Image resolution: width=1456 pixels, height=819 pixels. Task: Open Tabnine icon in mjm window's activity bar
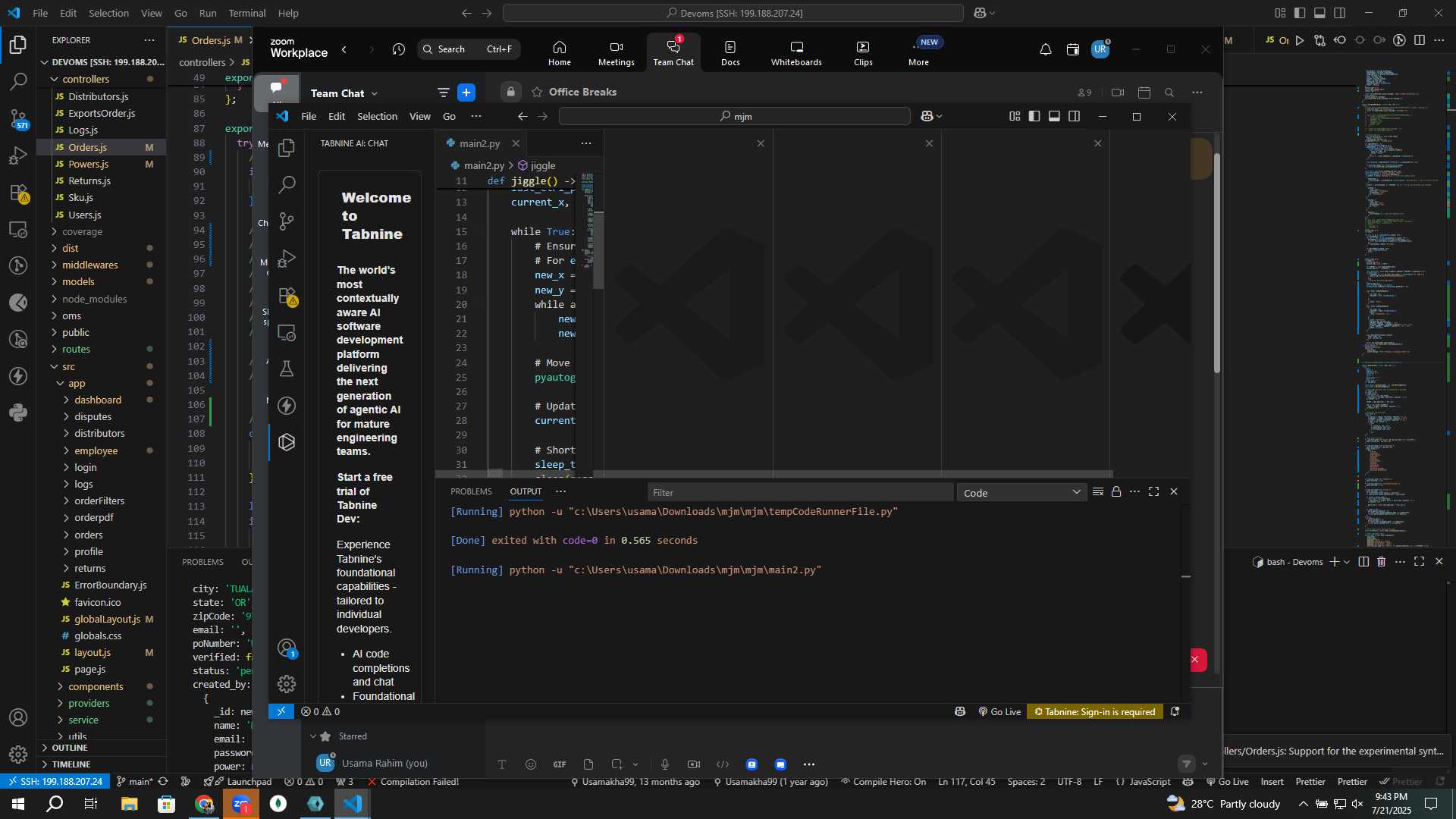click(287, 442)
